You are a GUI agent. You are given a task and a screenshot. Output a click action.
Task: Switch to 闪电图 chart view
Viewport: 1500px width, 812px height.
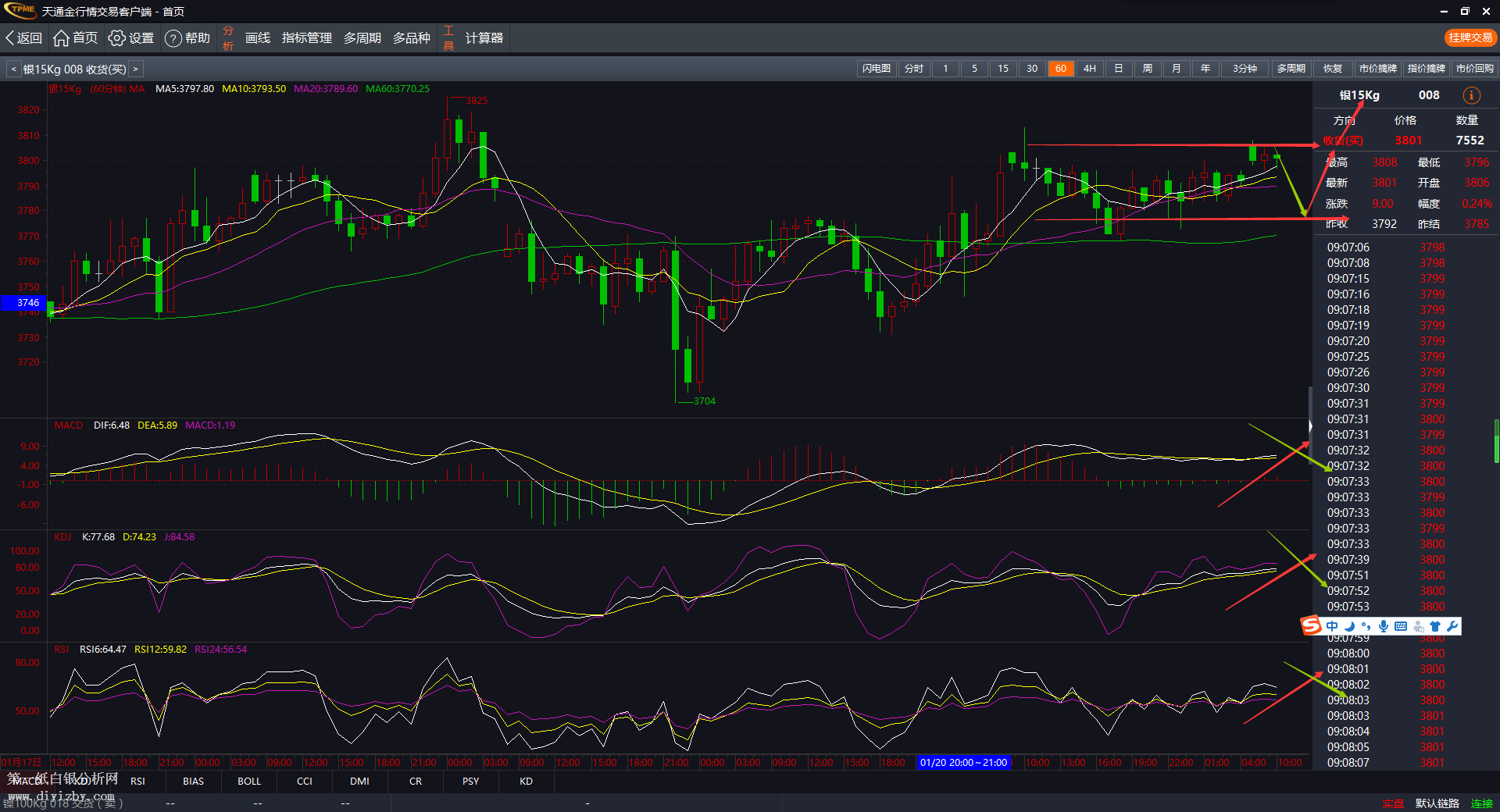(877, 69)
